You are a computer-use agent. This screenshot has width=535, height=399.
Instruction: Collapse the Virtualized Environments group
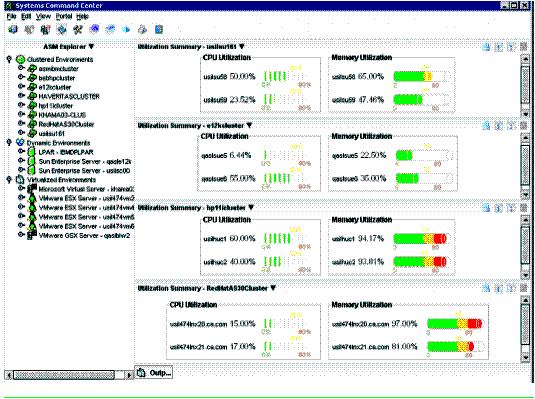(9, 180)
